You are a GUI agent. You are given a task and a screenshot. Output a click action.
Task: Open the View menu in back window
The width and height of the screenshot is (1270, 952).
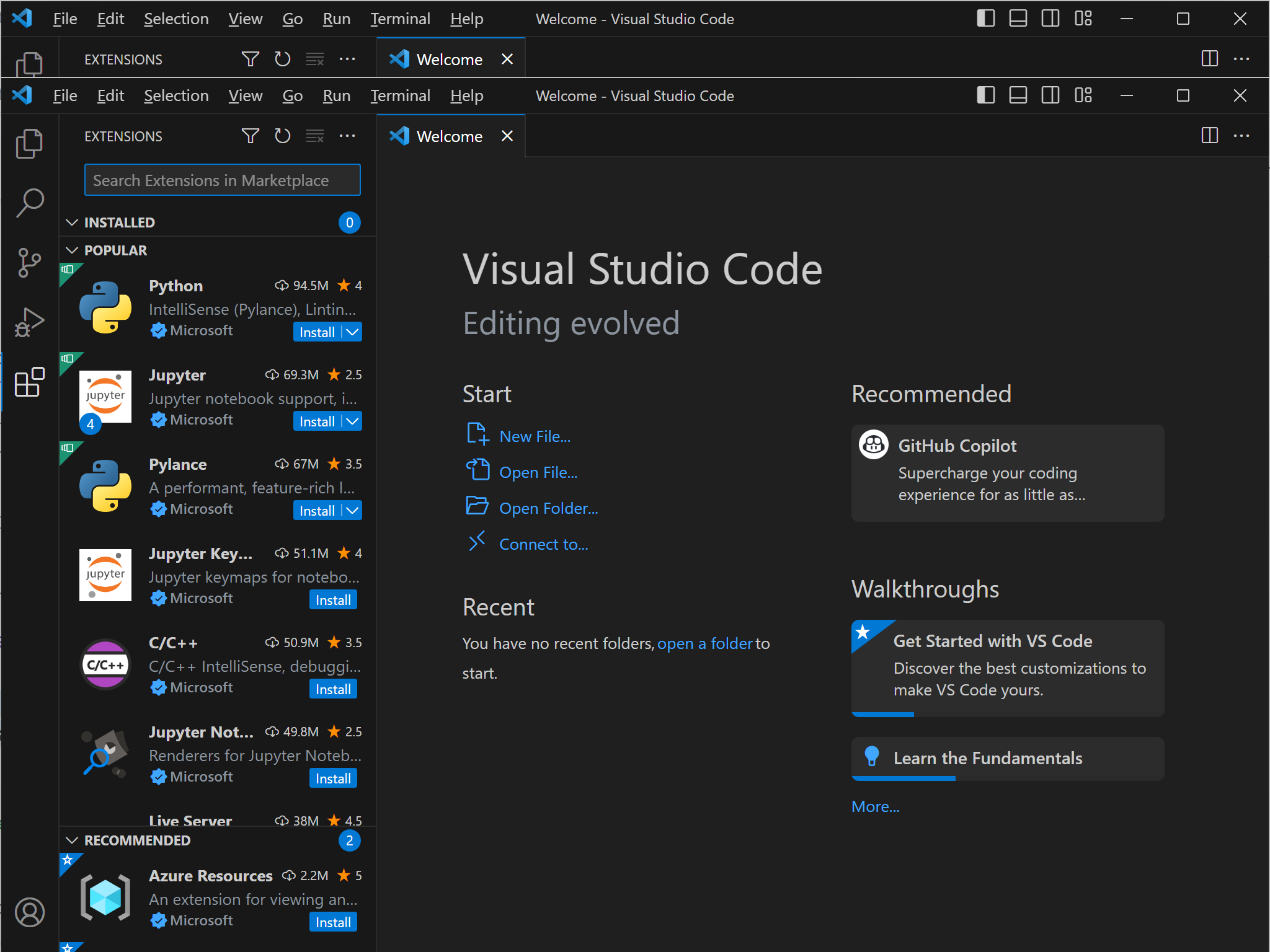(245, 19)
